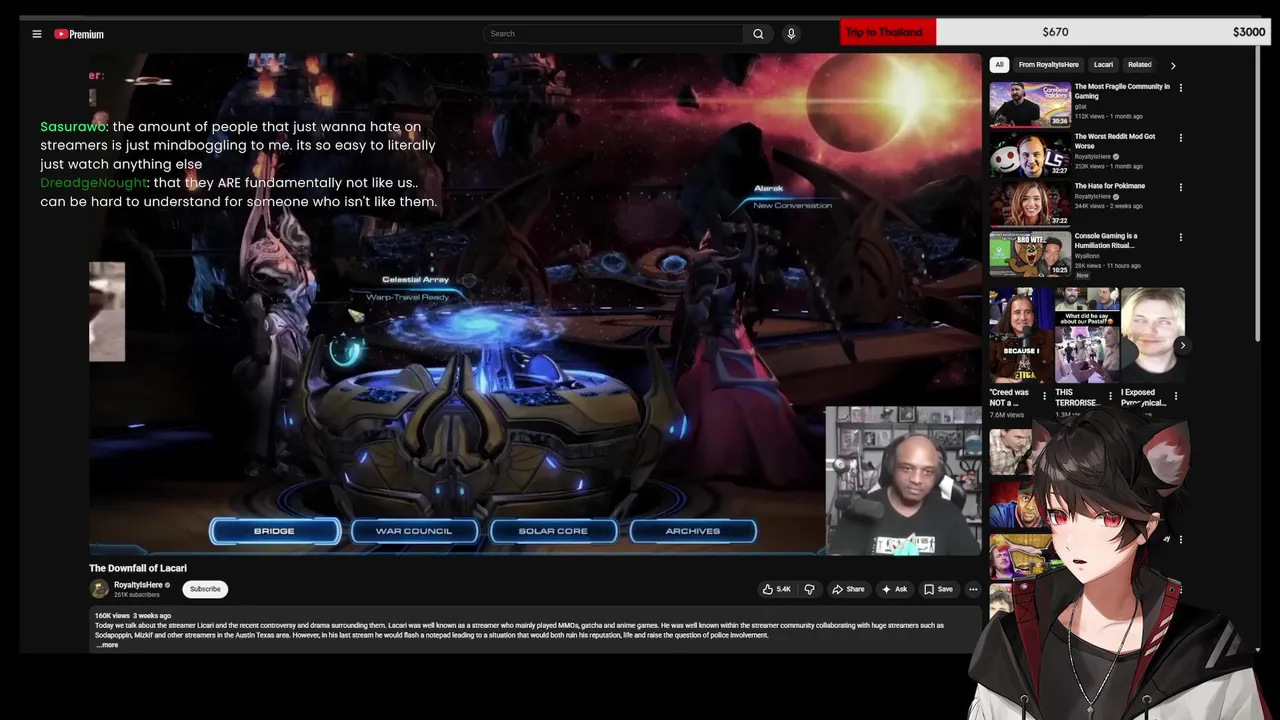Like the video with 5.4K thumbs up
1280x720 pixels.
pyautogui.click(x=777, y=589)
